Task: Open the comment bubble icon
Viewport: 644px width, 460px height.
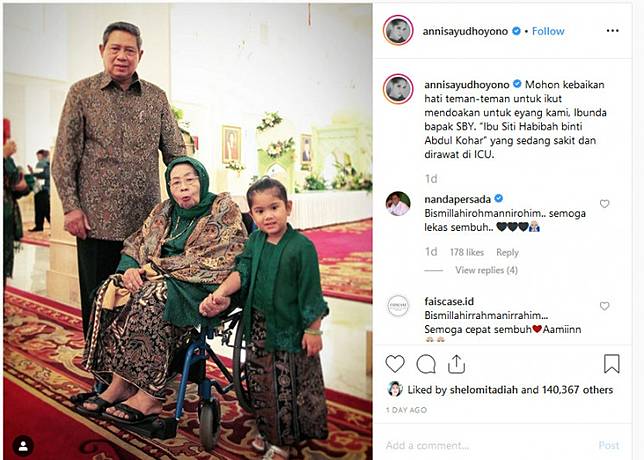Action: coord(426,364)
